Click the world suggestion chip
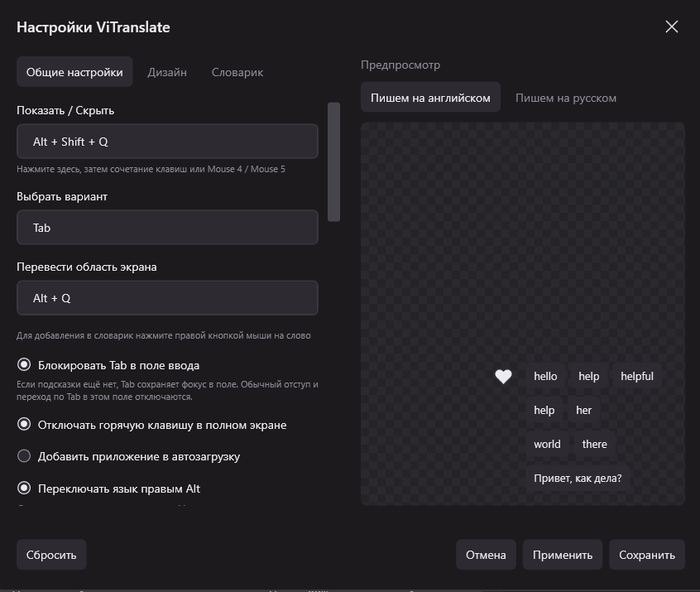 click(547, 444)
